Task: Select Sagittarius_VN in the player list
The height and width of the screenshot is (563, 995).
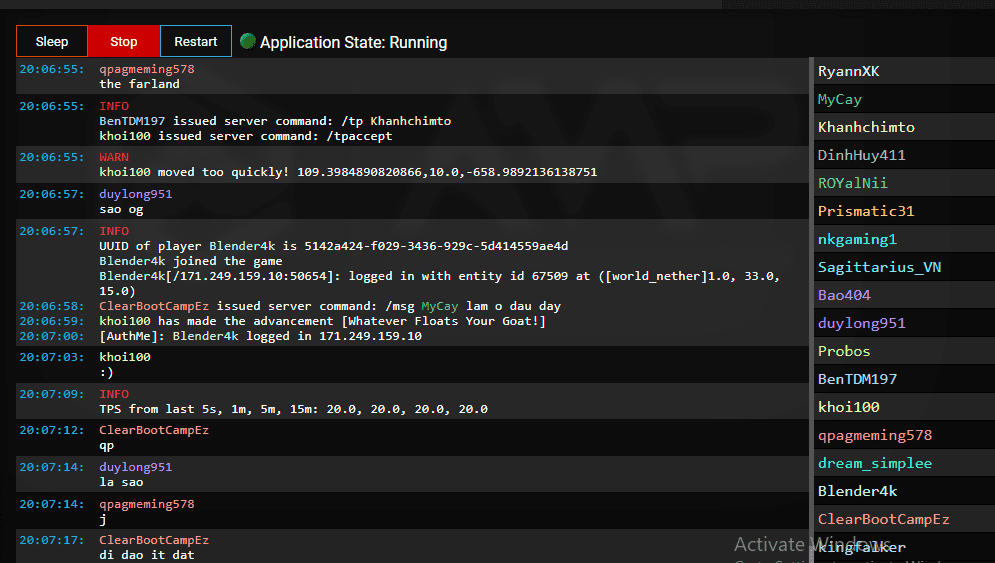Action: pyautogui.click(x=879, y=267)
